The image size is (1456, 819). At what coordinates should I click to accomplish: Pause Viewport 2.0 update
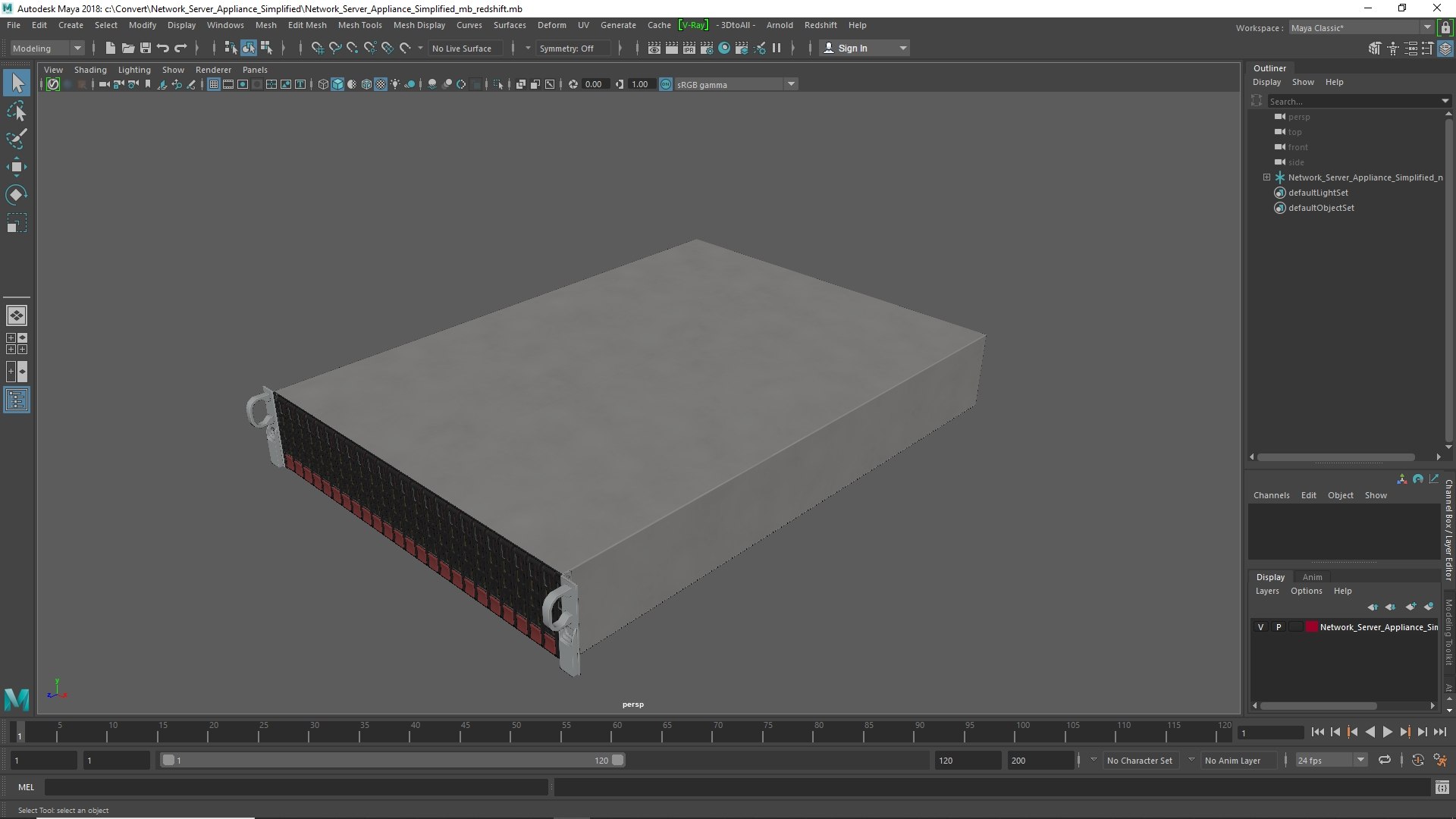[x=777, y=48]
